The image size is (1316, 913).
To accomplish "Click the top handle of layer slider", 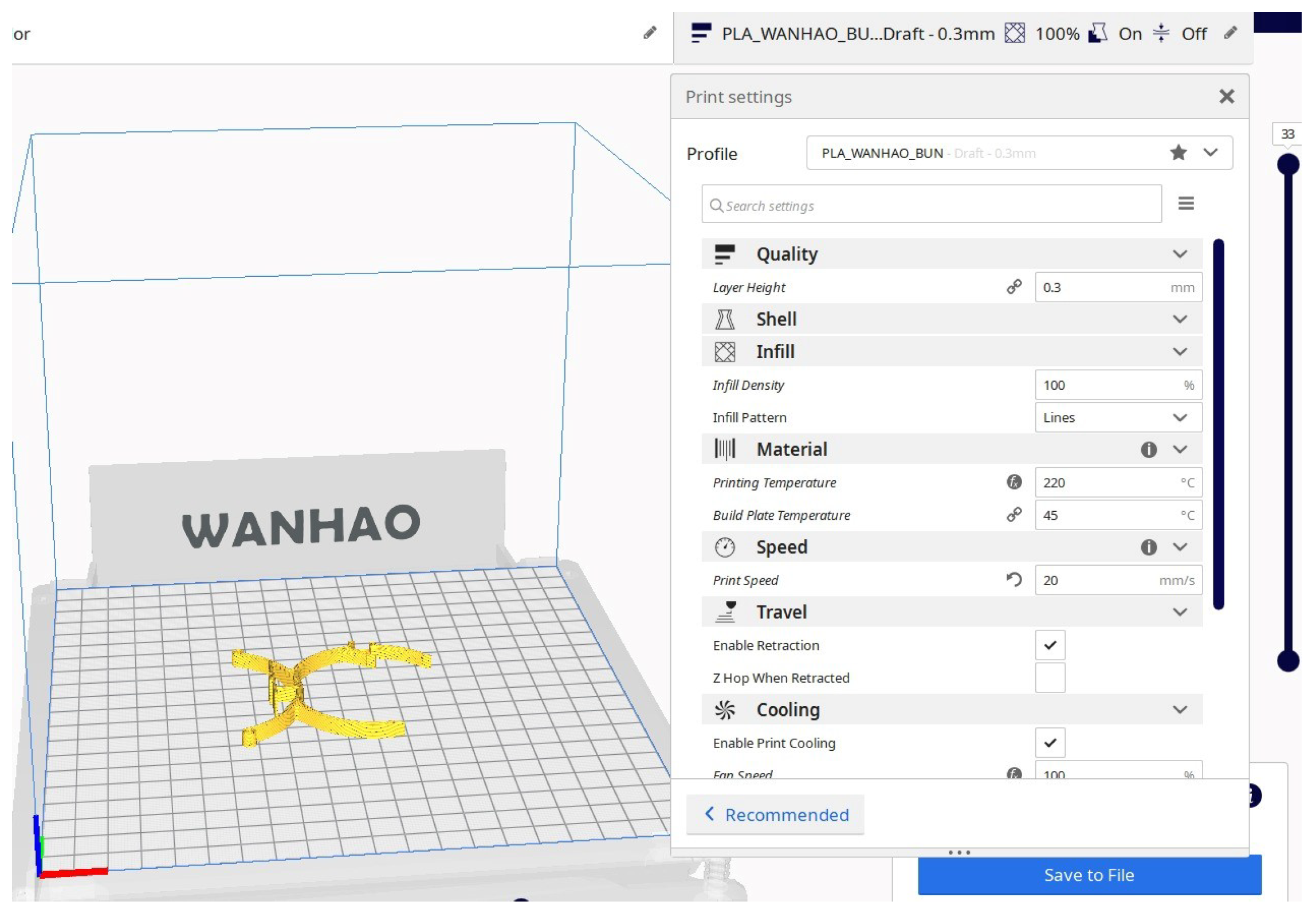I will [x=1288, y=164].
